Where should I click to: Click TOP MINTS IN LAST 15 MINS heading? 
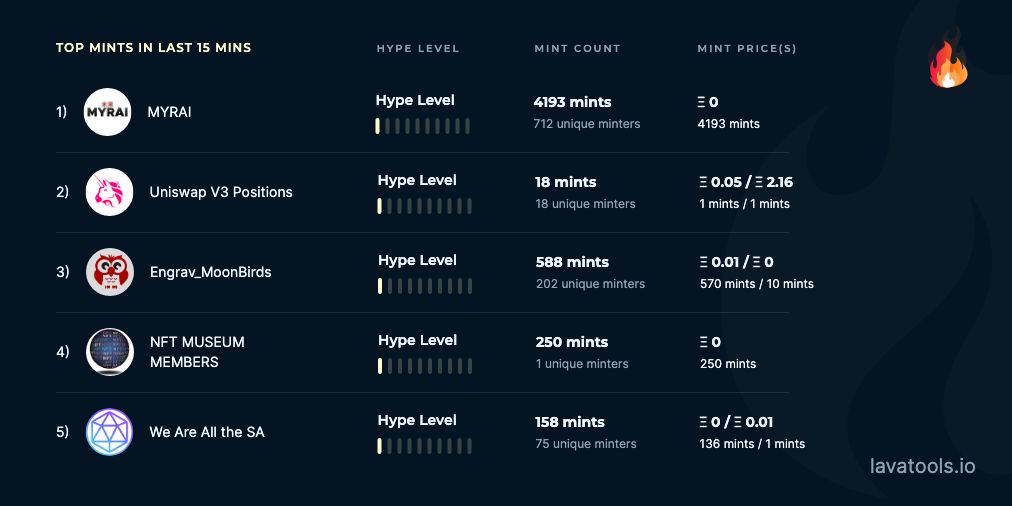[154, 48]
